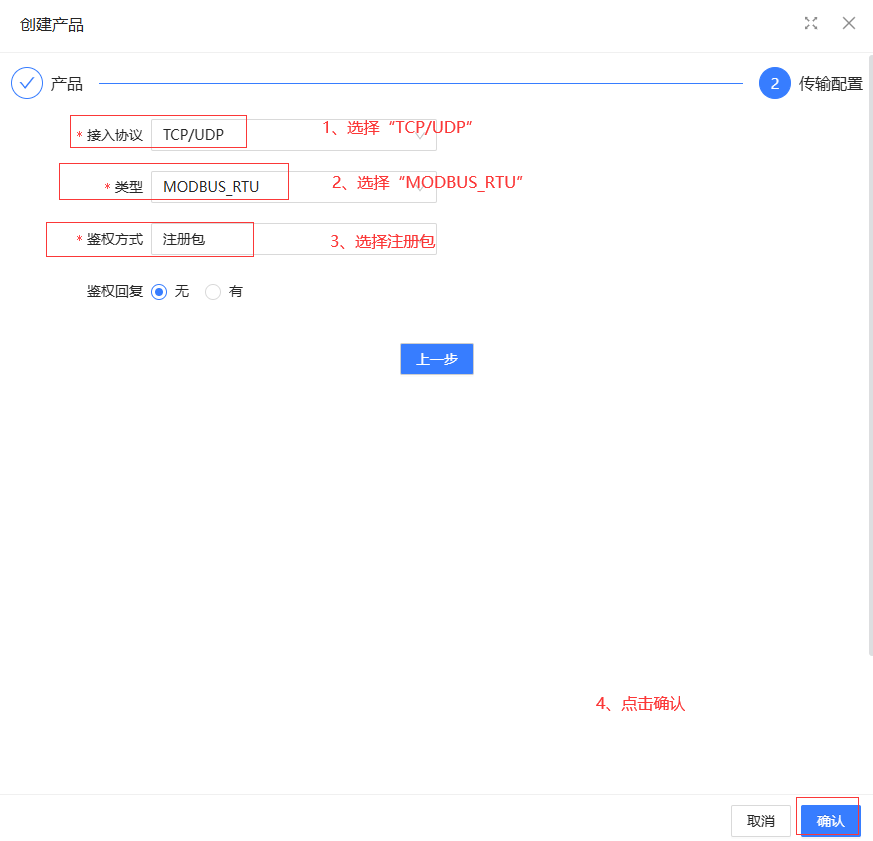Click the fullscreen expand icon in header
873x841 pixels.
(x=811, y=23)
